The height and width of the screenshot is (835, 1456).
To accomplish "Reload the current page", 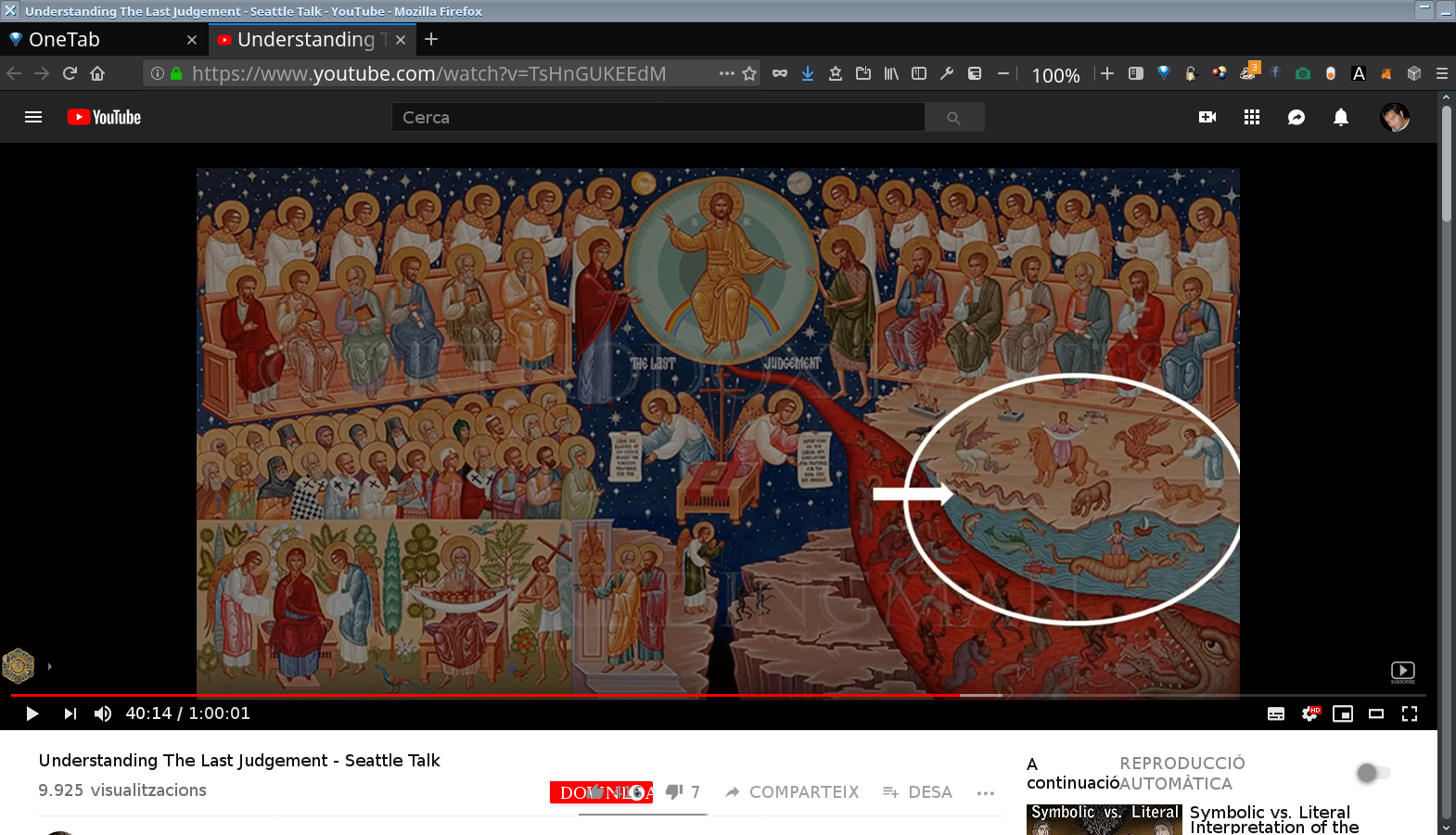I will 70,73.
